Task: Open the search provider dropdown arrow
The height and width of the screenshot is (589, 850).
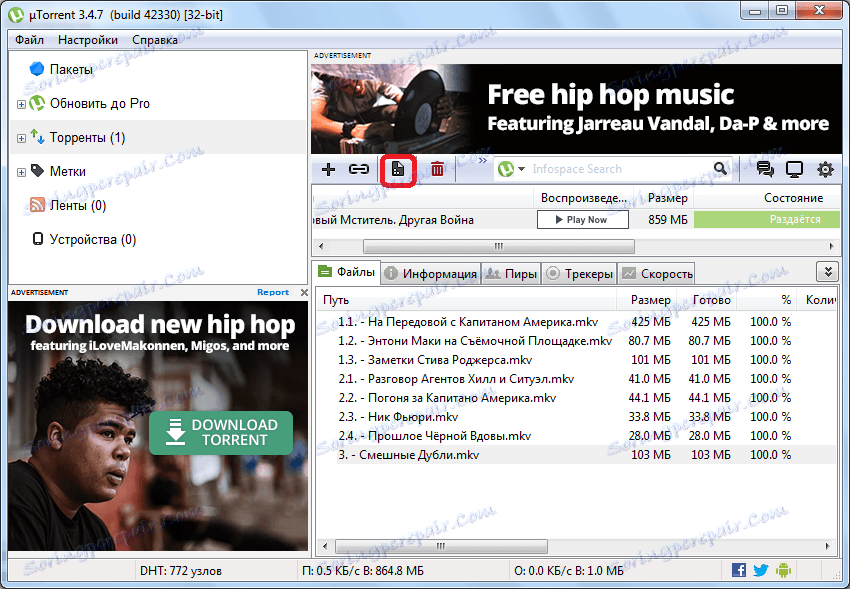Action: pyautogui.click(x=521, y=169)
